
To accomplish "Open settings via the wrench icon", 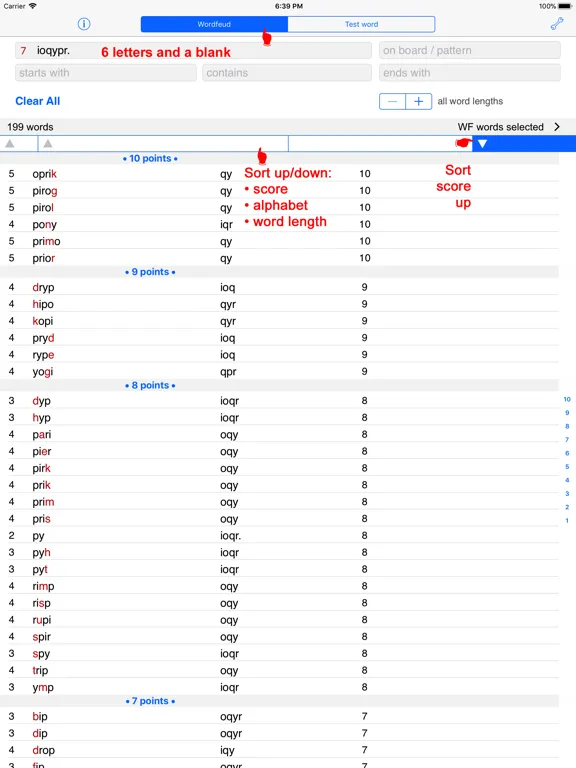I will (x=557, y=24).
